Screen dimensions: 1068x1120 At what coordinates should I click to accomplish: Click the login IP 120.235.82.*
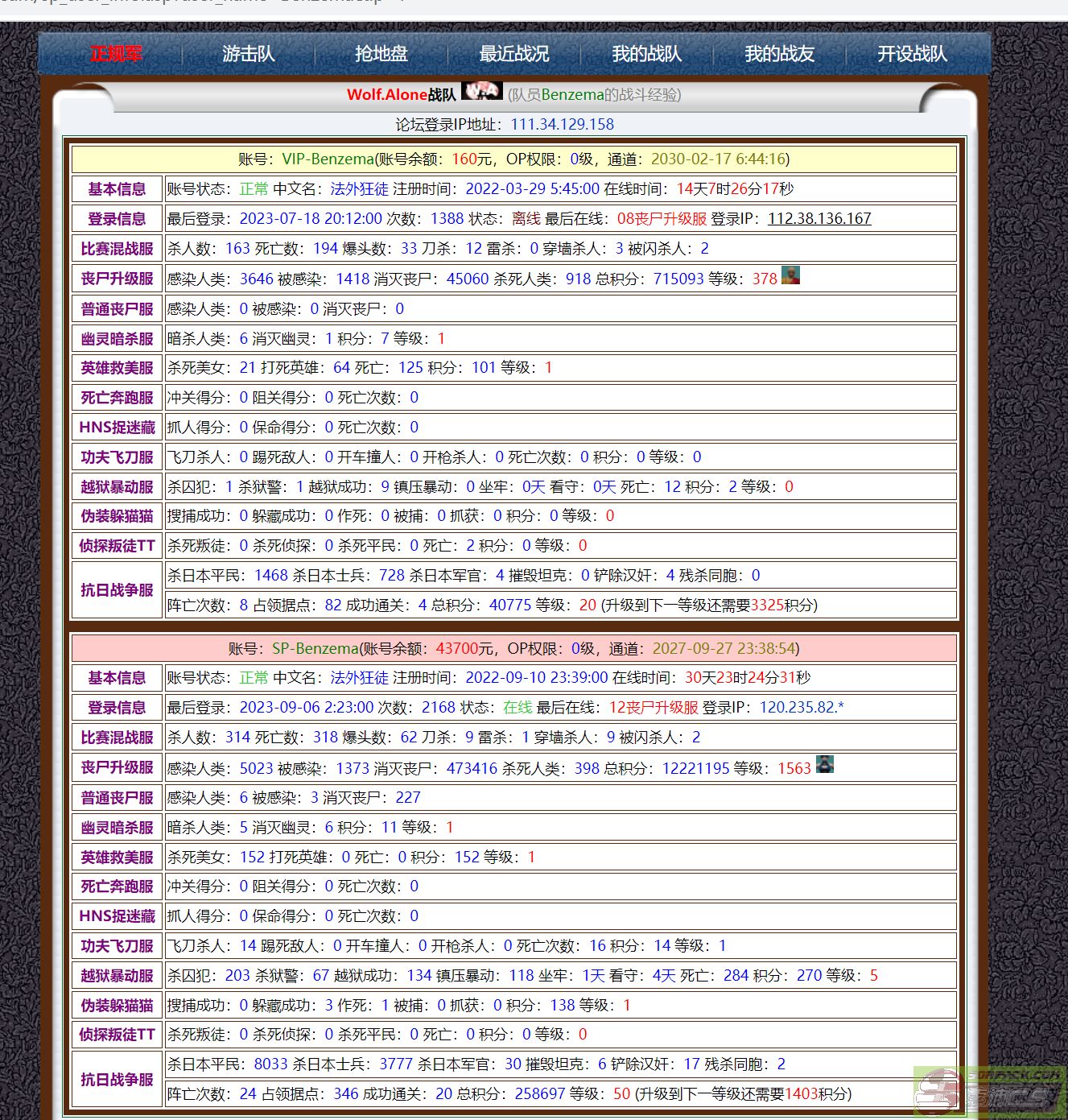802,707
